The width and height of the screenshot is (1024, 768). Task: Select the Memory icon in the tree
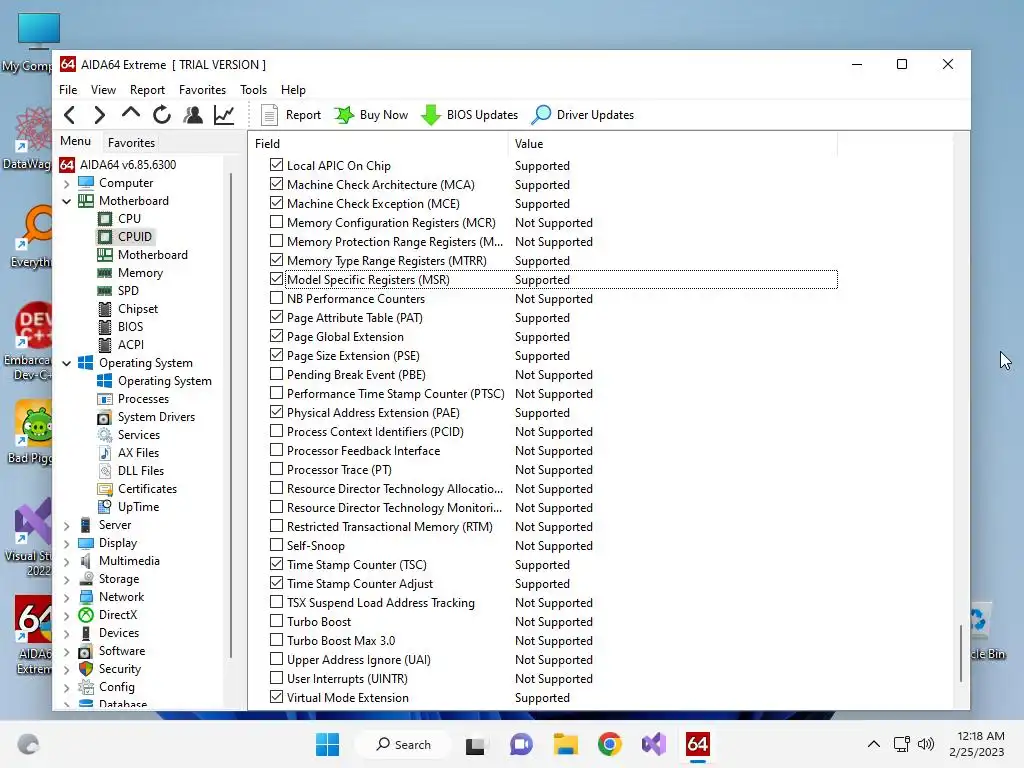pyautogui.click(x=104, y=273)
